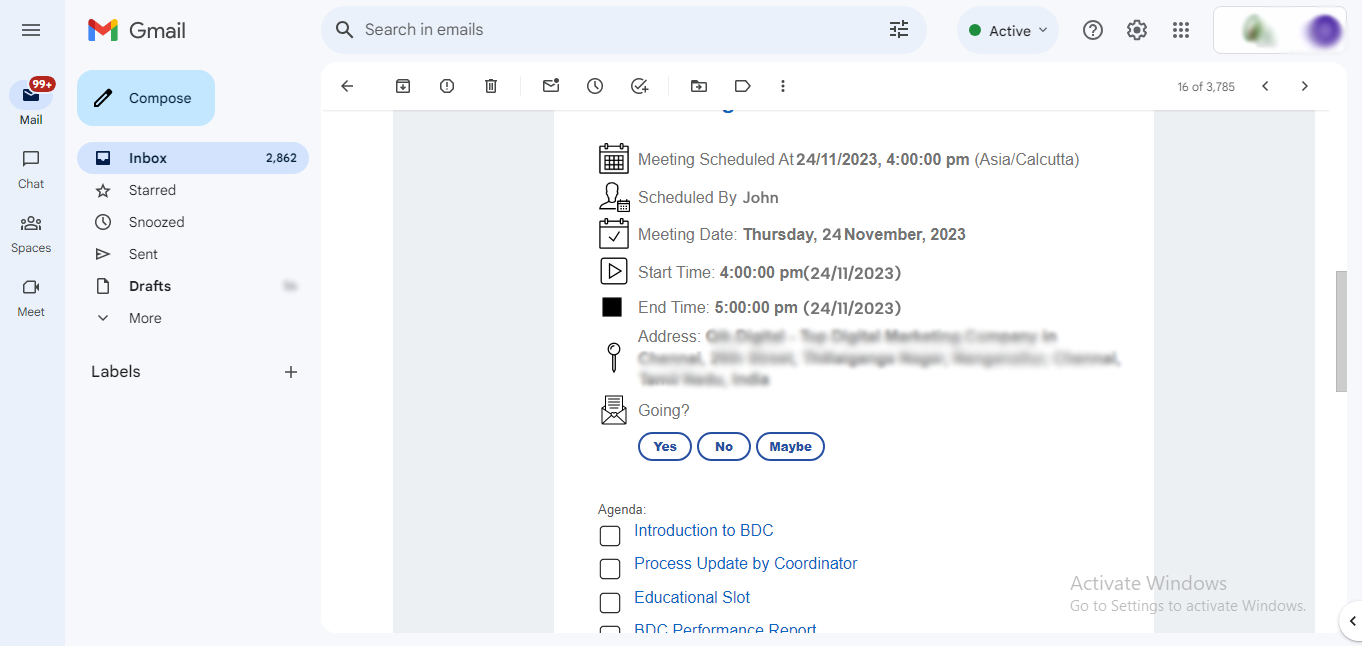
Task: Expand the More section in the sidebar
Action: click(x=145, y=318)
